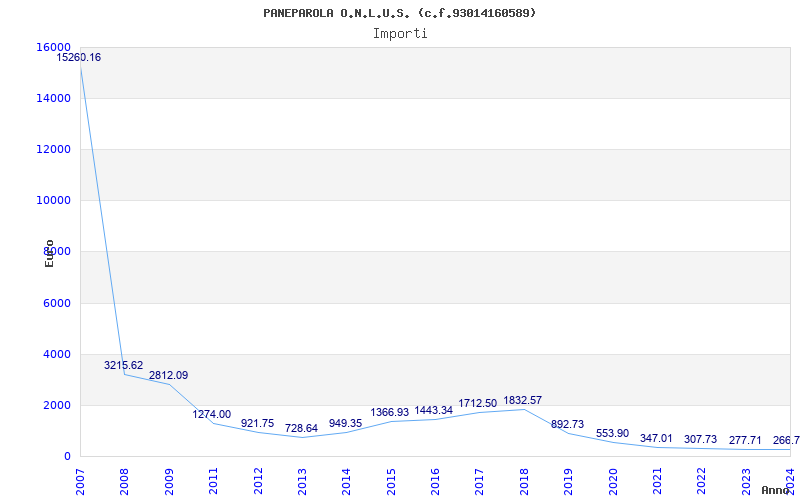Click the 10000 y-axis tick label
The image size is (800, 500).
pyautogui.click(x=54, y=200)
